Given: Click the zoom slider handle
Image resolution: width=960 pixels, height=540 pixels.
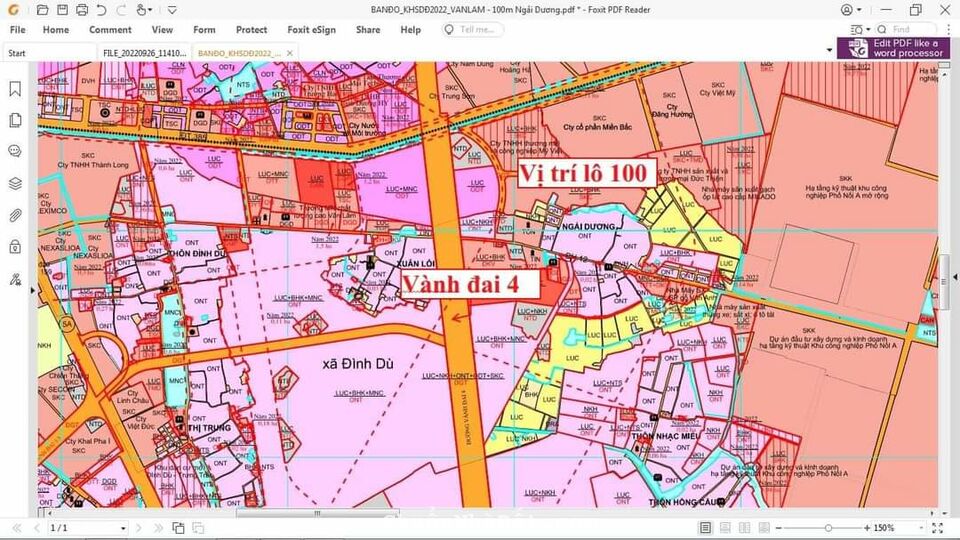Looking at the screenshot, I should (828, 527).
